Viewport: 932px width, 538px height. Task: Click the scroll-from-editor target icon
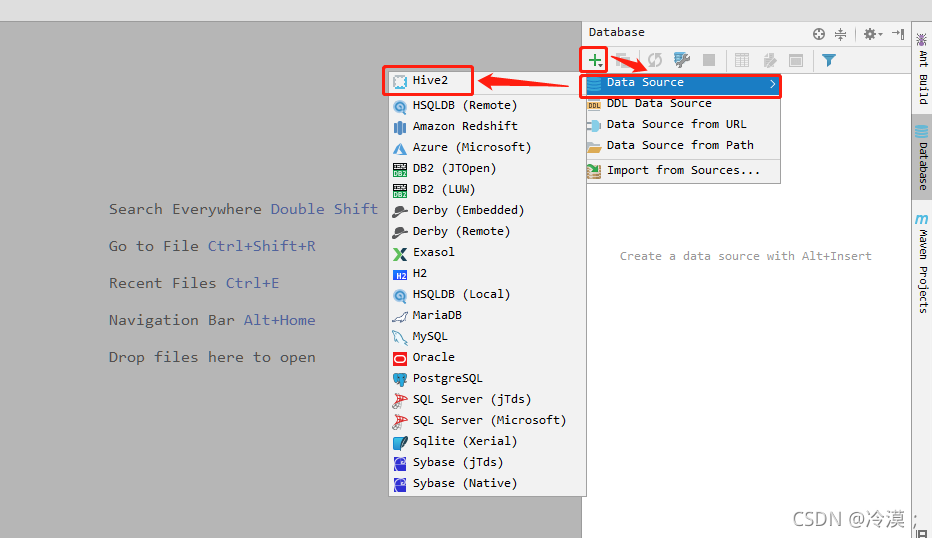pyautogui.click(x=819, y=34)
